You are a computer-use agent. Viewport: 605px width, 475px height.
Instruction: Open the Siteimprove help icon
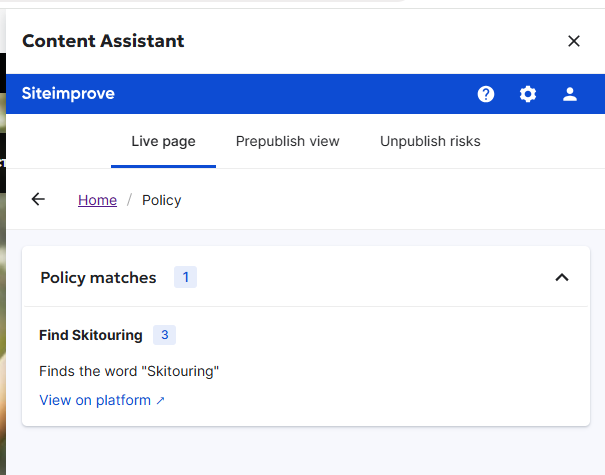coord(486,94)
